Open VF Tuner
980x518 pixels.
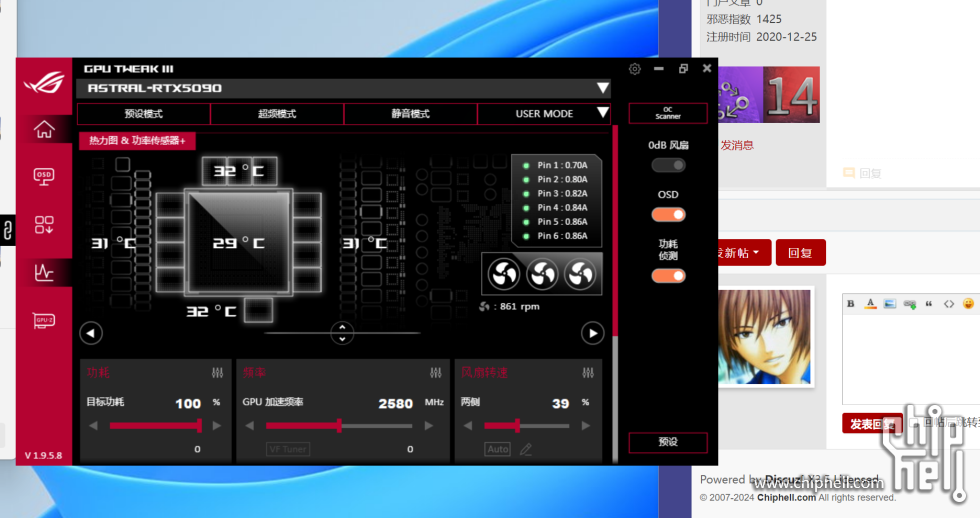(x=288, y=449)
